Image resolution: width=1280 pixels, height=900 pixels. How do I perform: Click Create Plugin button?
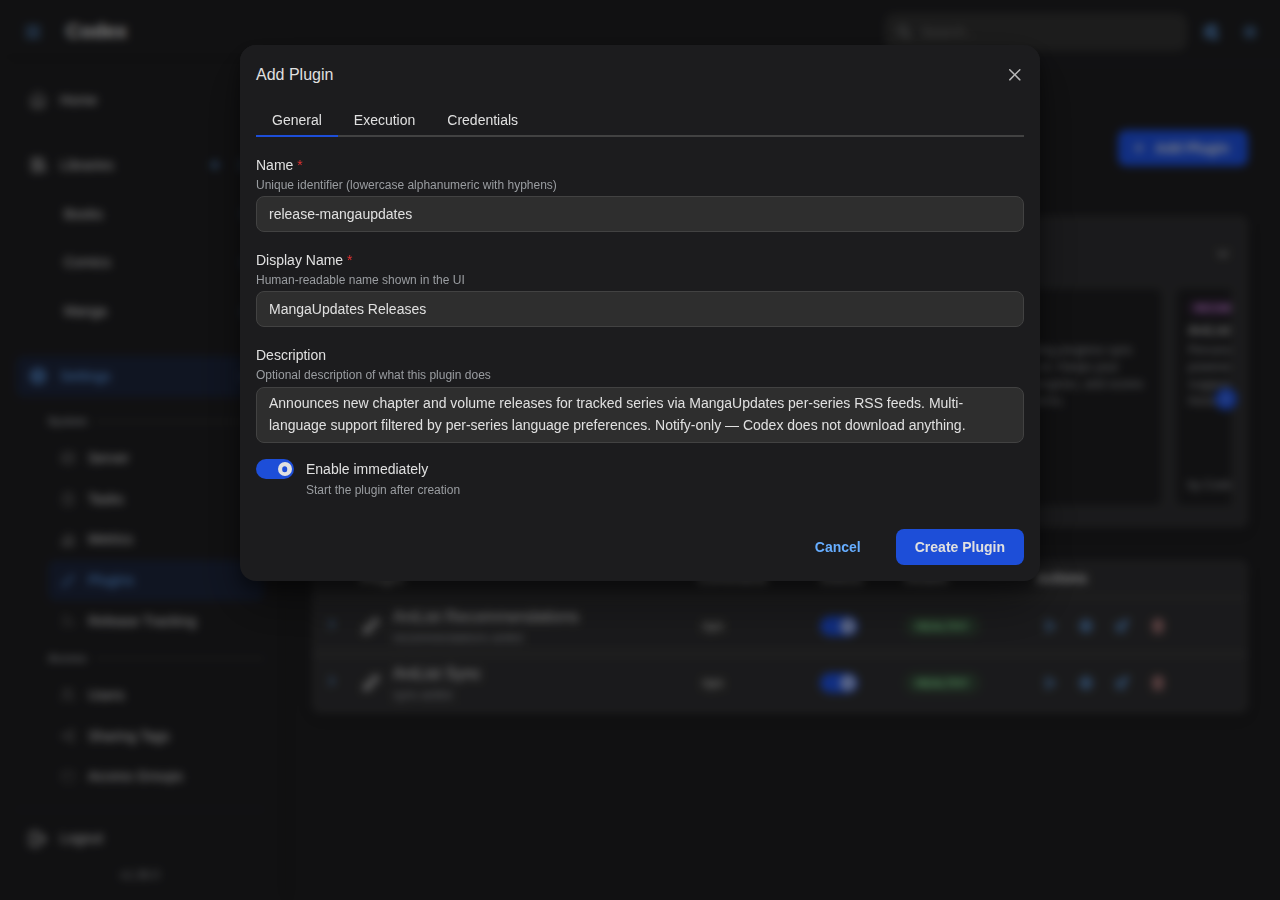point(960,547)
